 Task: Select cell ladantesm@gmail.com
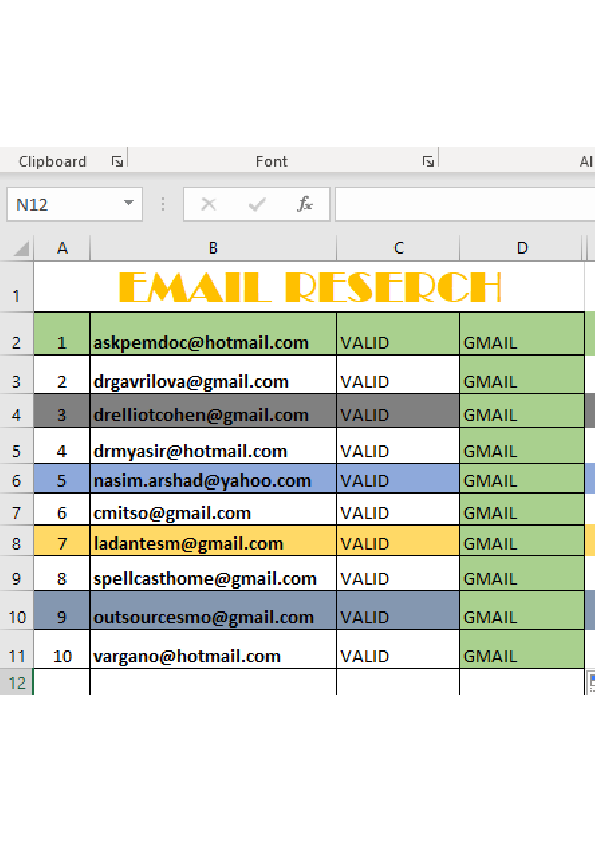(213, 541)
